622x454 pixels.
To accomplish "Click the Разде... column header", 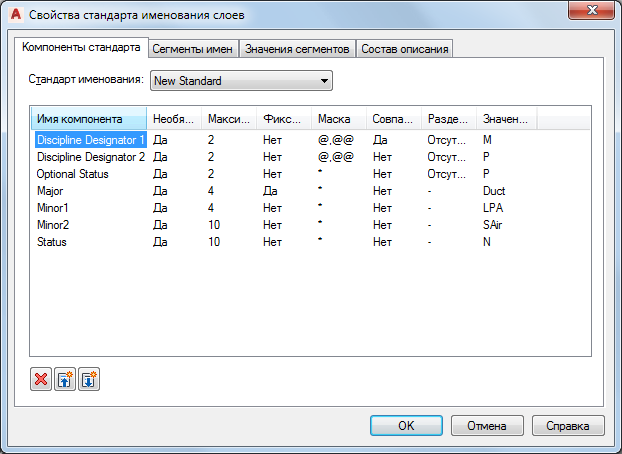I will click(x=449, y=119).
